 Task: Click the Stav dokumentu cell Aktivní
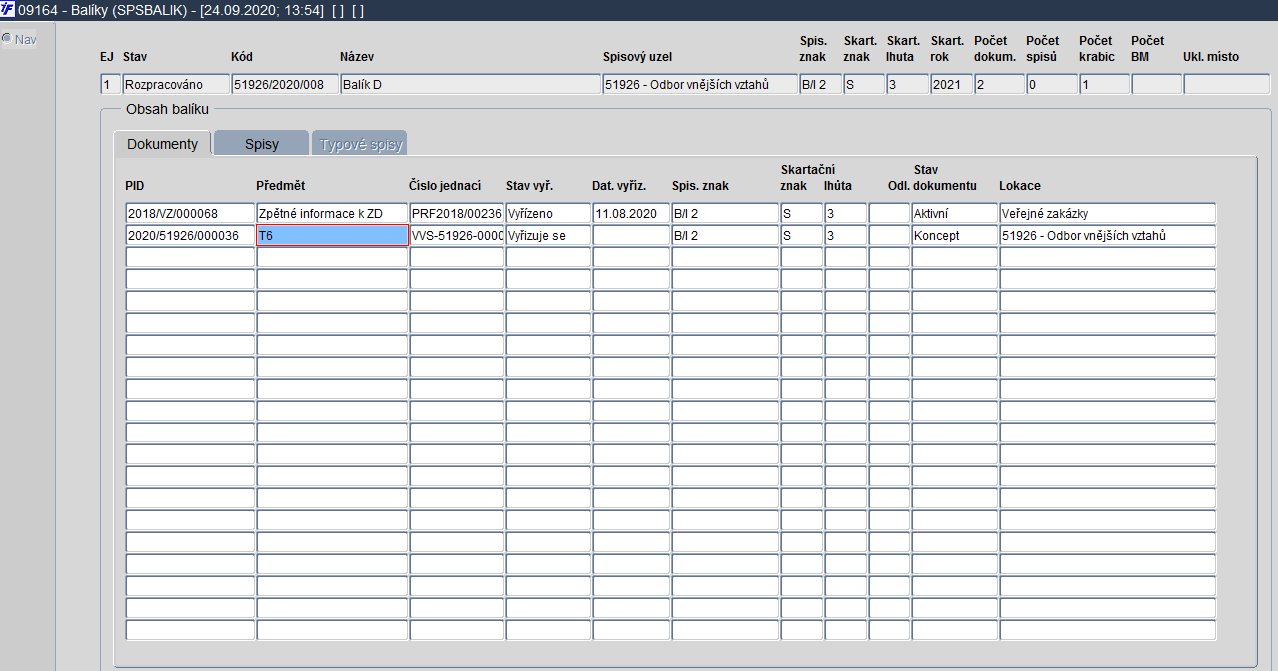coord(954,213)
